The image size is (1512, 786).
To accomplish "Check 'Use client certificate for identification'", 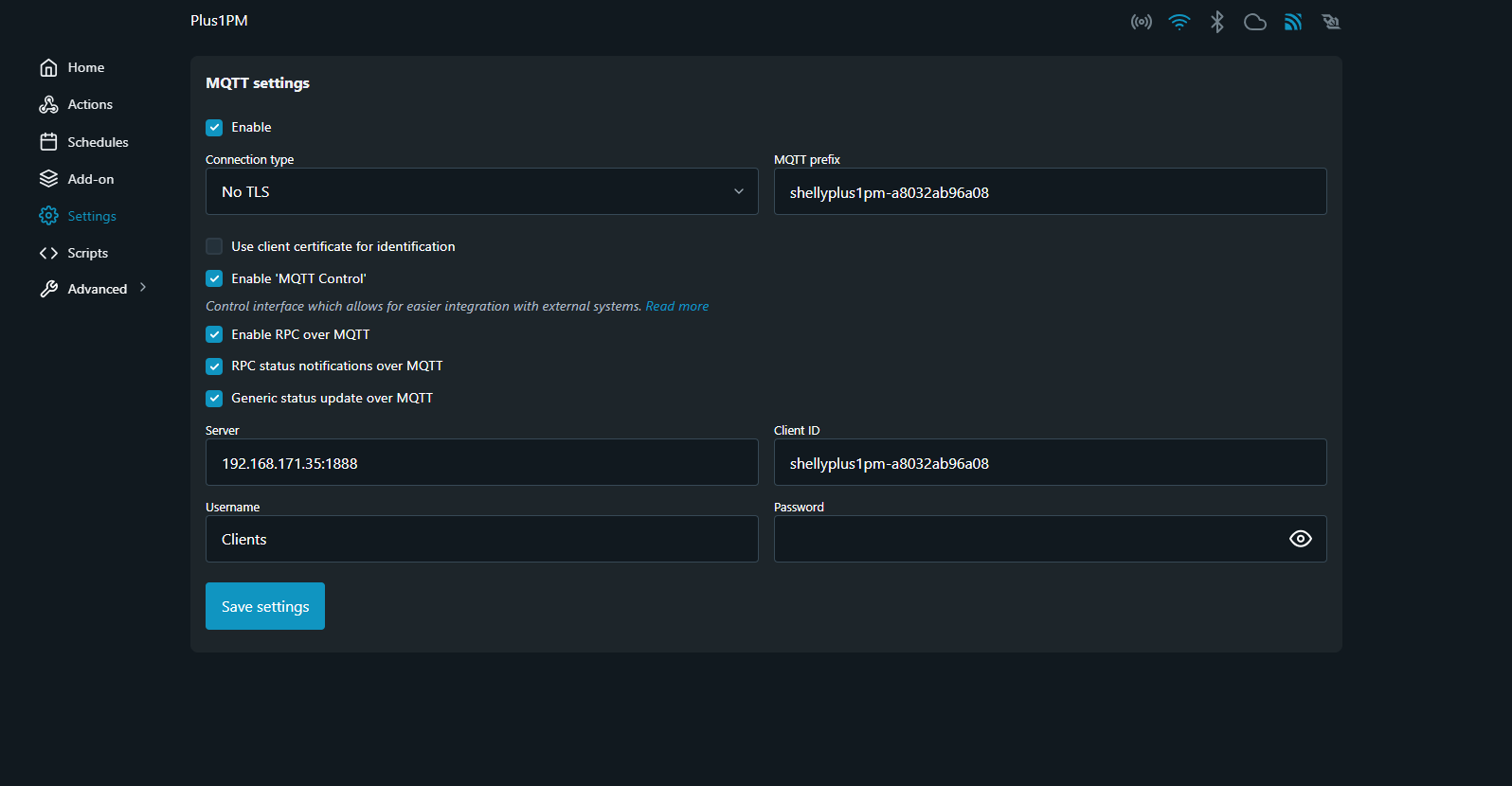I will click(x=214, y=246).
